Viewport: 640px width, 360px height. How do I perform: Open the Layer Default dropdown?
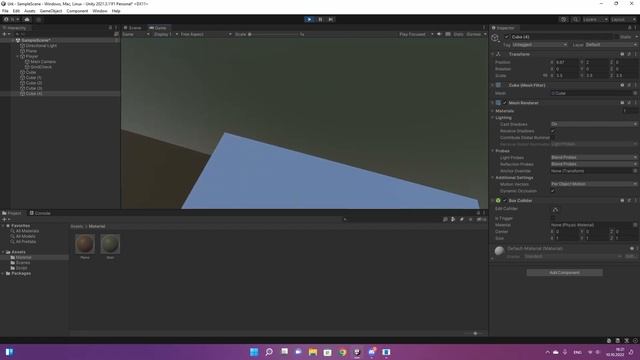tap(611, 44)
